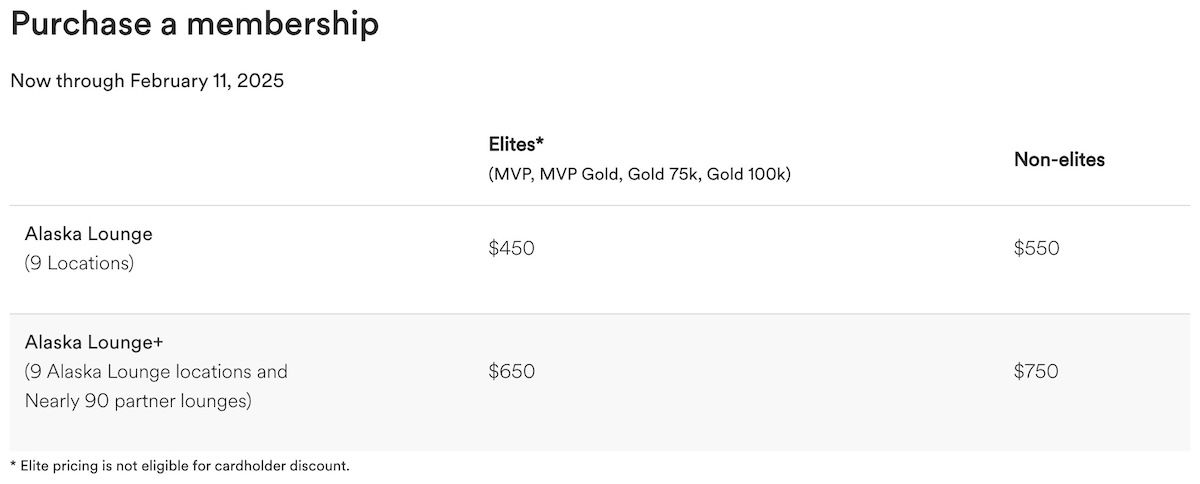This screenshot has height=484, width=1200.
Task: Click the Nearly 90 partner lounges text
Action: pyautogui.click(x=138, y=402)
